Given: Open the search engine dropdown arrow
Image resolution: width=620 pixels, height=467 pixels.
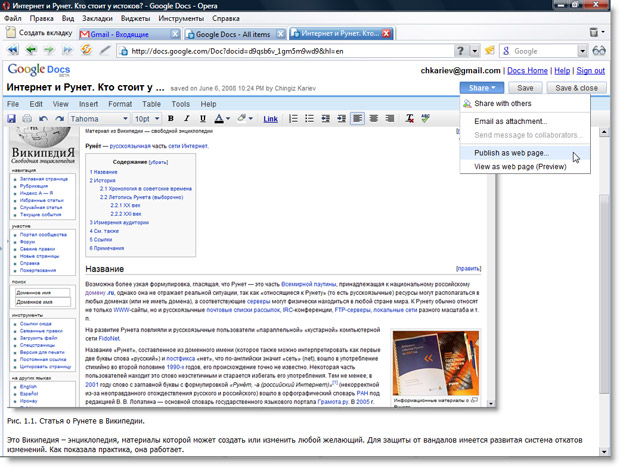Looking at the screenshot, I should pos(582,51).
